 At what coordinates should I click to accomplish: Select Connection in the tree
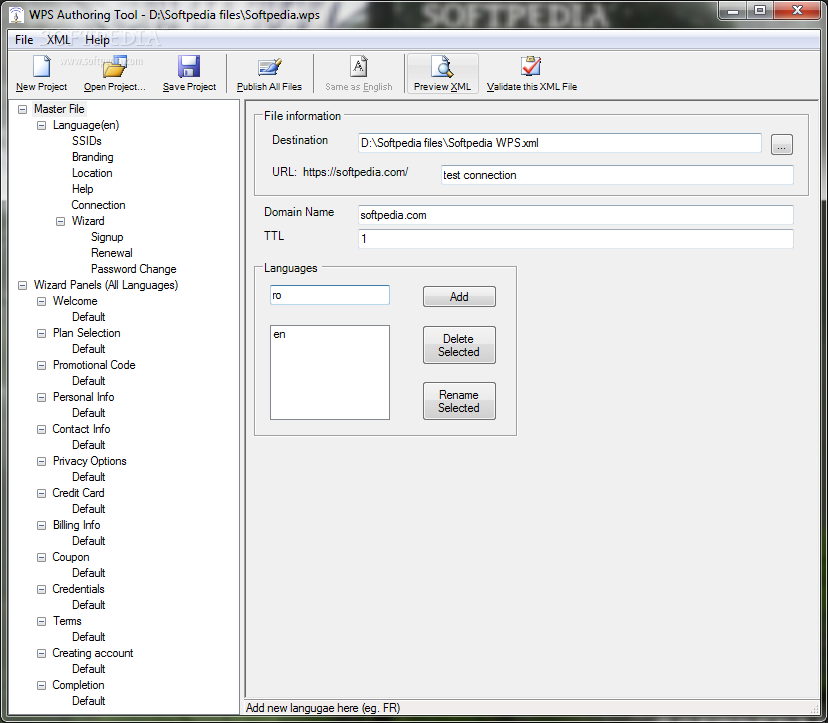98,205
